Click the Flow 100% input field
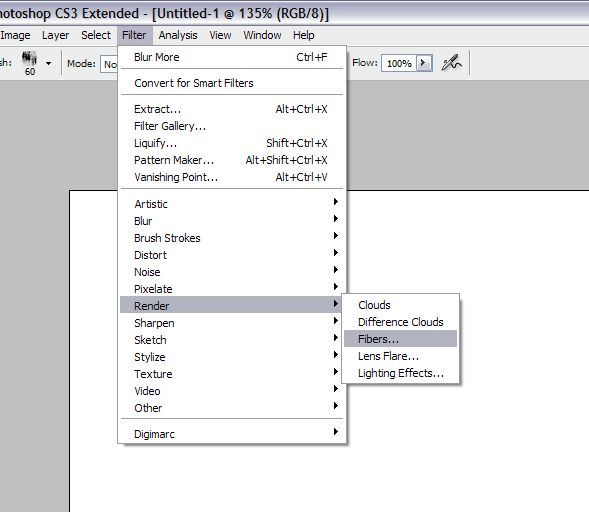 point(399,63)
